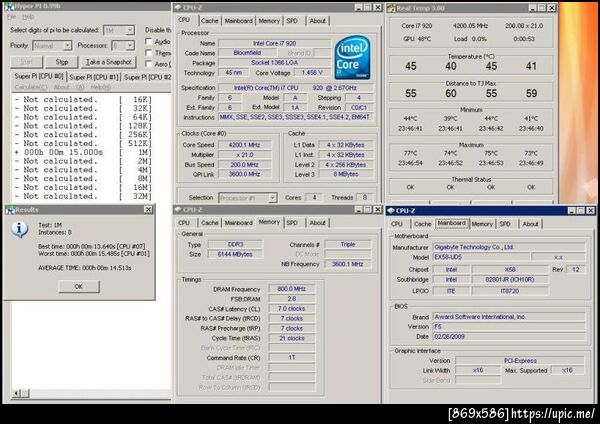Click the Results dialog info icon

[x=20, y=229]
